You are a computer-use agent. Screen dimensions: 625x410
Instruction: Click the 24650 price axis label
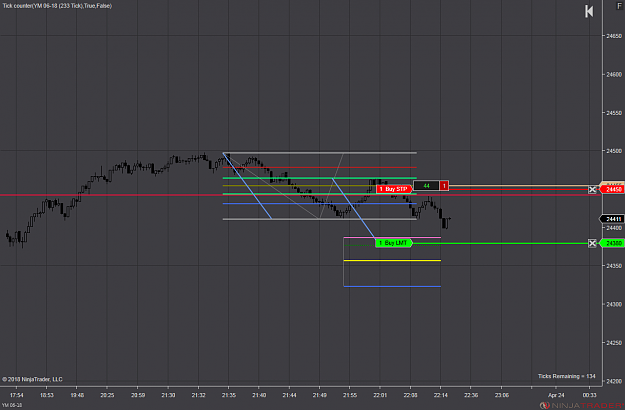614,36
